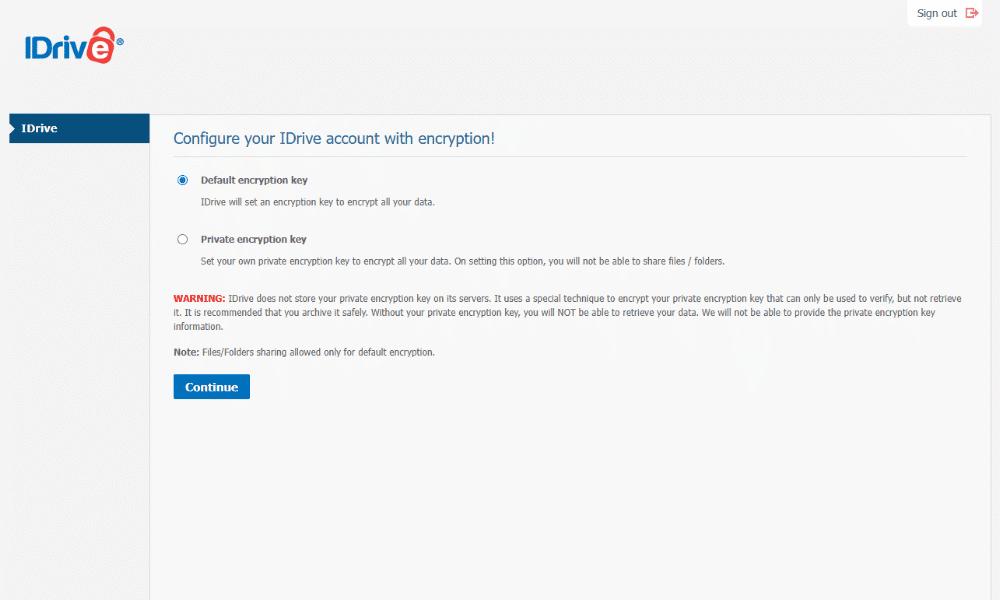The height and width of the screenshot is (600, 1000).
Task: Open the IDrive sidebar tab
Action: point(79,128)
